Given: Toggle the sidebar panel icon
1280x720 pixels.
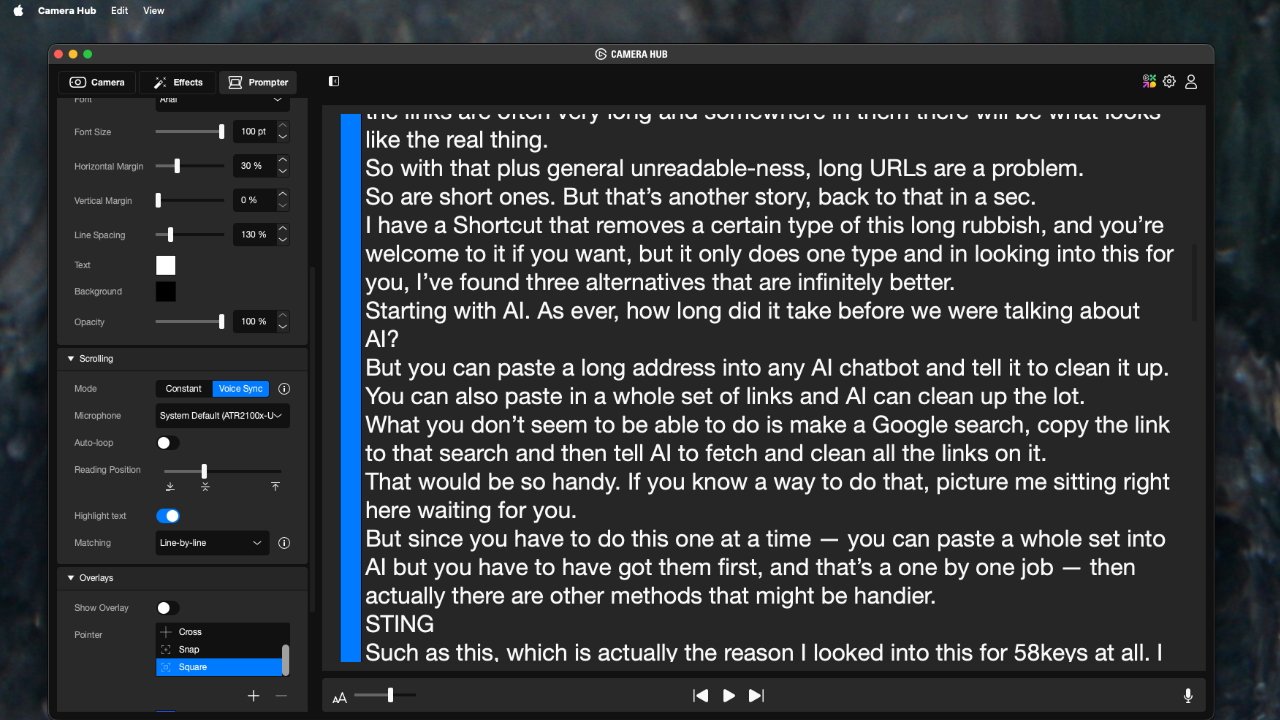Looking at the screenshot, I should click(334, 82).
